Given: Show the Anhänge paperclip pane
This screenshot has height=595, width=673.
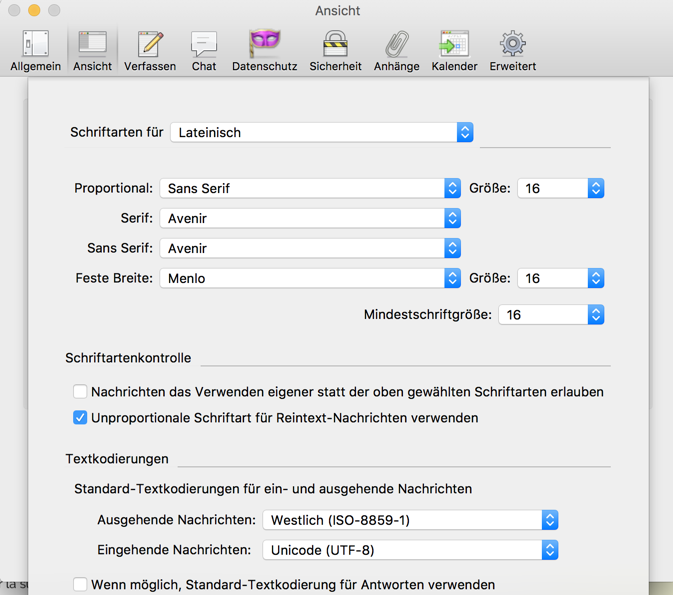Looking at the screenshot, I should point(396,50).
